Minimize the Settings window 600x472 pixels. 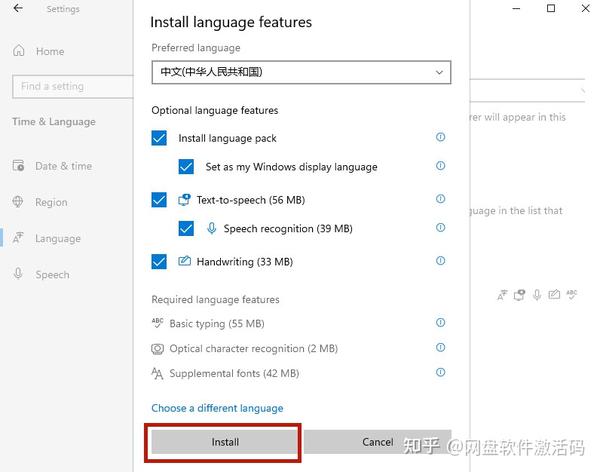pos(516,8)
